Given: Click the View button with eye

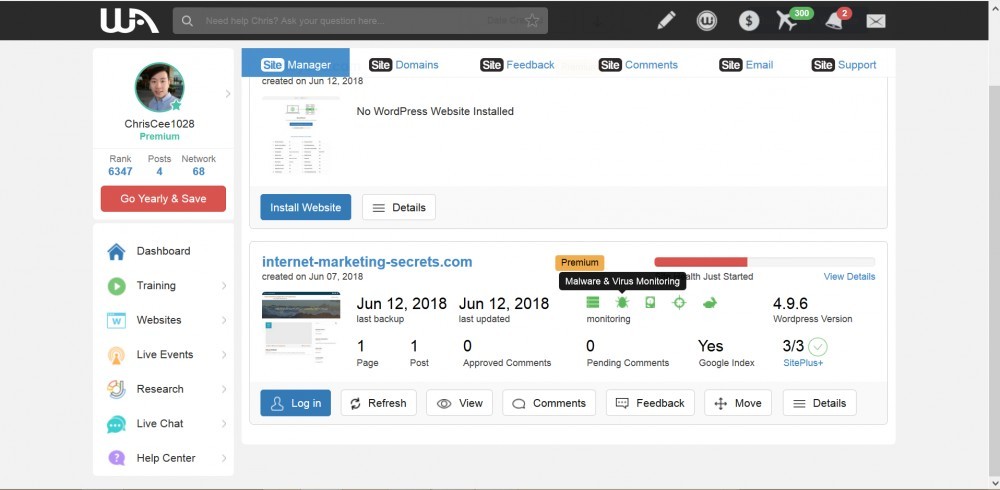Looking at the screenshot, I should [459, 403].
